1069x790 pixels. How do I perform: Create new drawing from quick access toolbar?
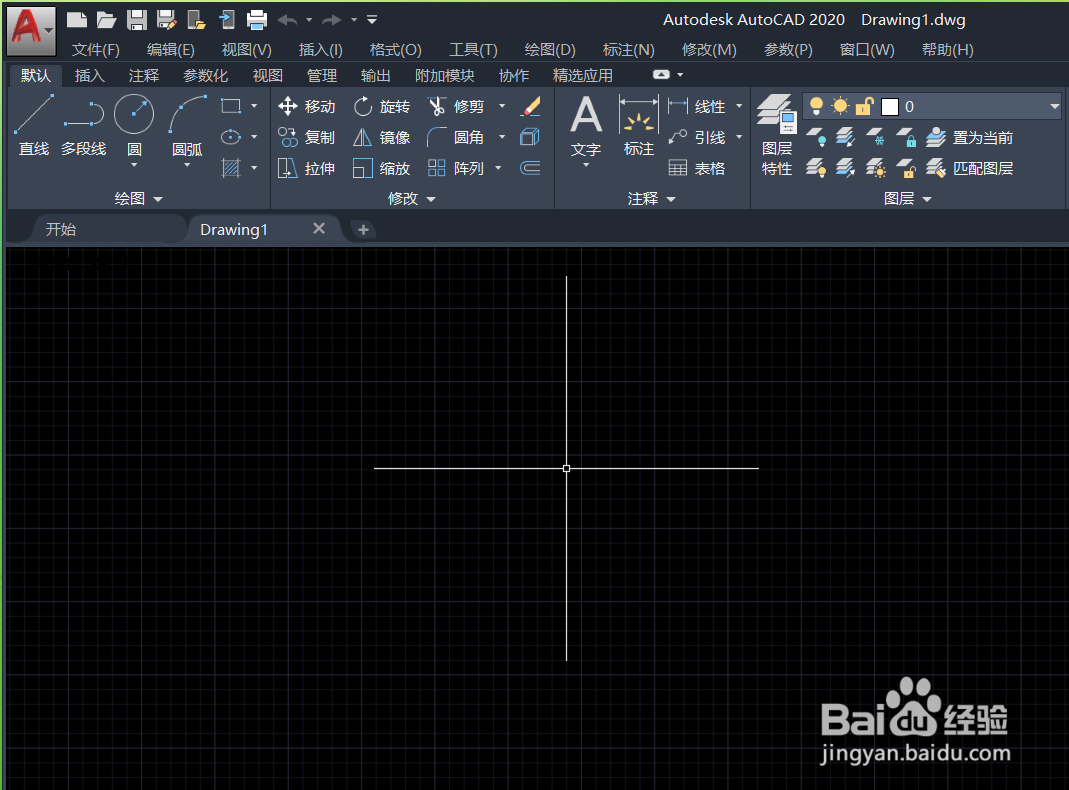(x=76, y=20)
